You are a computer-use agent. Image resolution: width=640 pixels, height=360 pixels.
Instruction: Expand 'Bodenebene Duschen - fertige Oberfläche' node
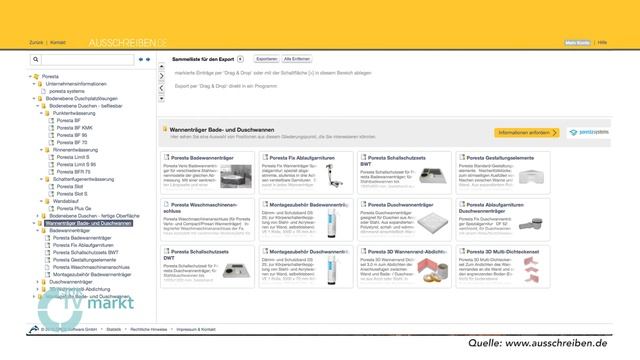[38, 216]
